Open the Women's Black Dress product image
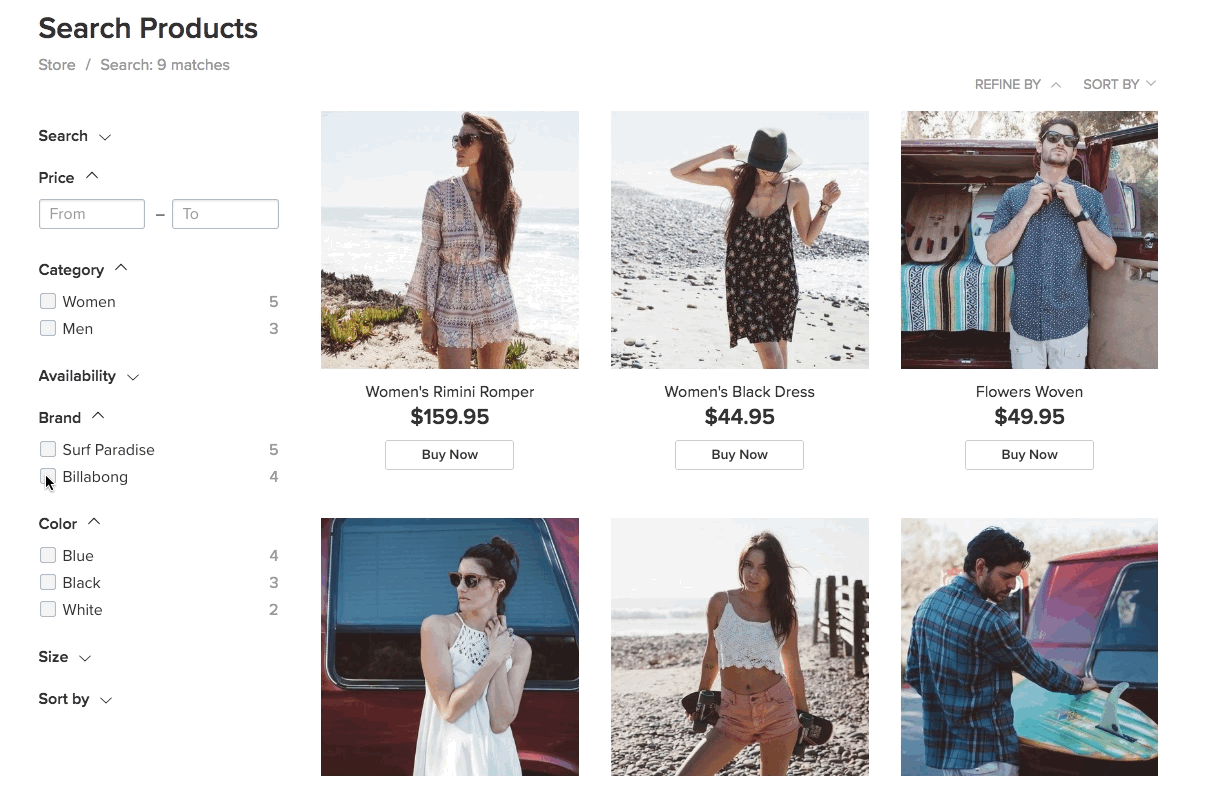 coord(739,240)
